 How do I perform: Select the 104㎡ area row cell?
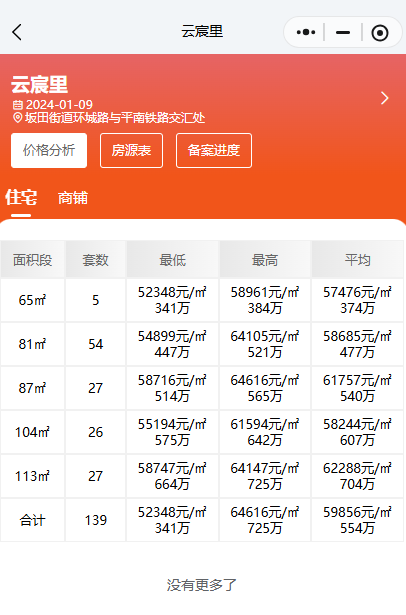pos(33,432)
